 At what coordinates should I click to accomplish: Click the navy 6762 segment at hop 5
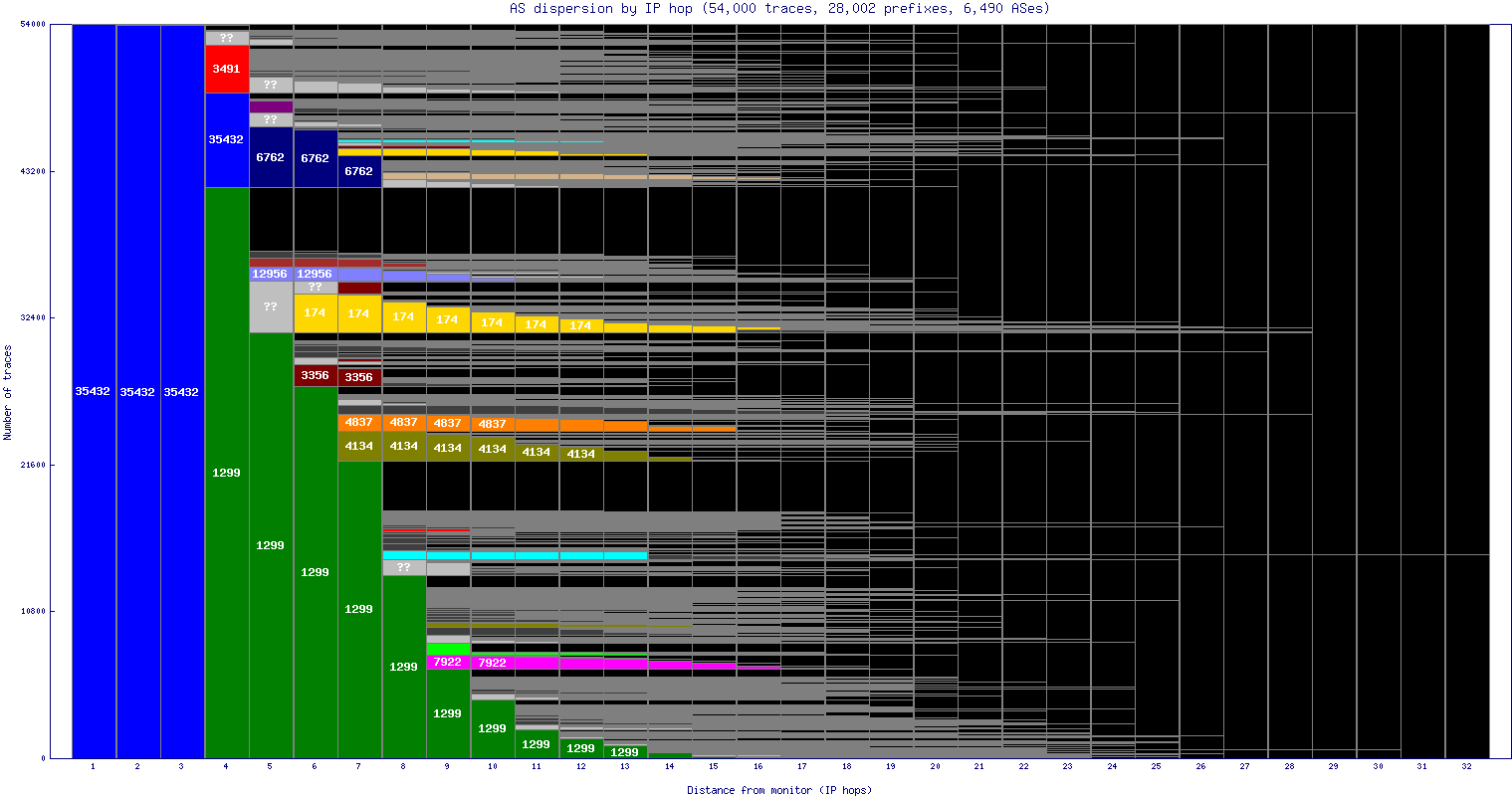click(x=271, y=157)
